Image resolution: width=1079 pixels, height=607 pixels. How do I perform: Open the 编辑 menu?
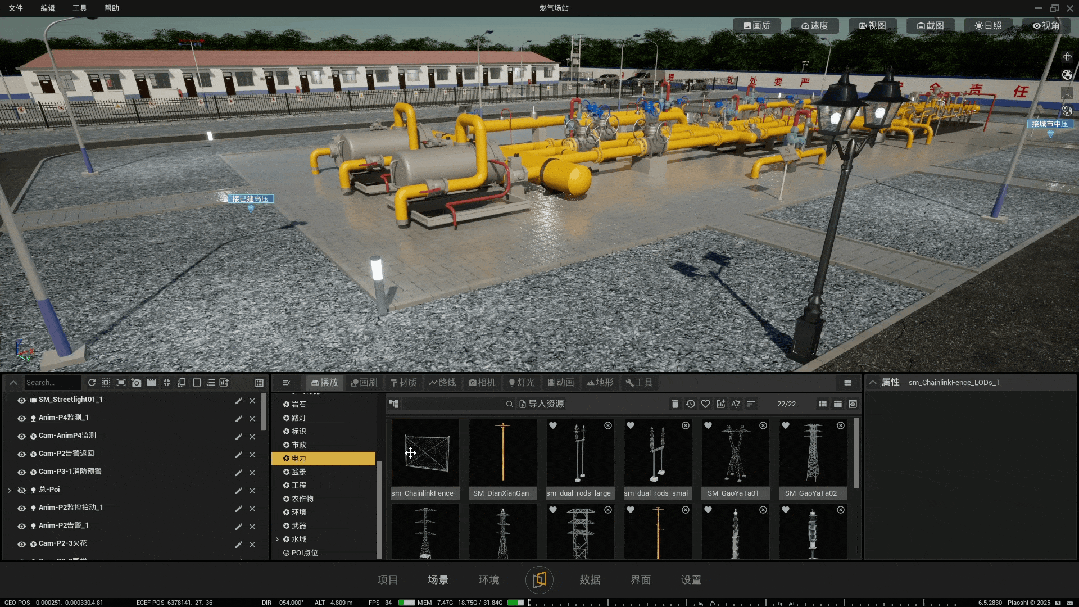47,8
